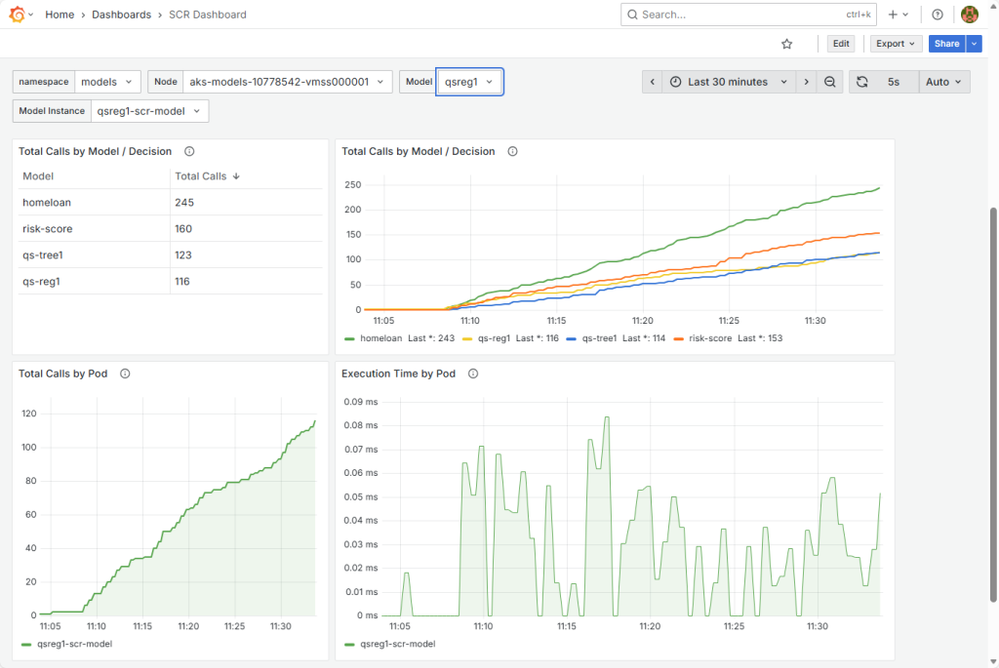The height and width of the screenshot is (668, 999).
Task: Open the help question mark icon
Action: [937, 14]
